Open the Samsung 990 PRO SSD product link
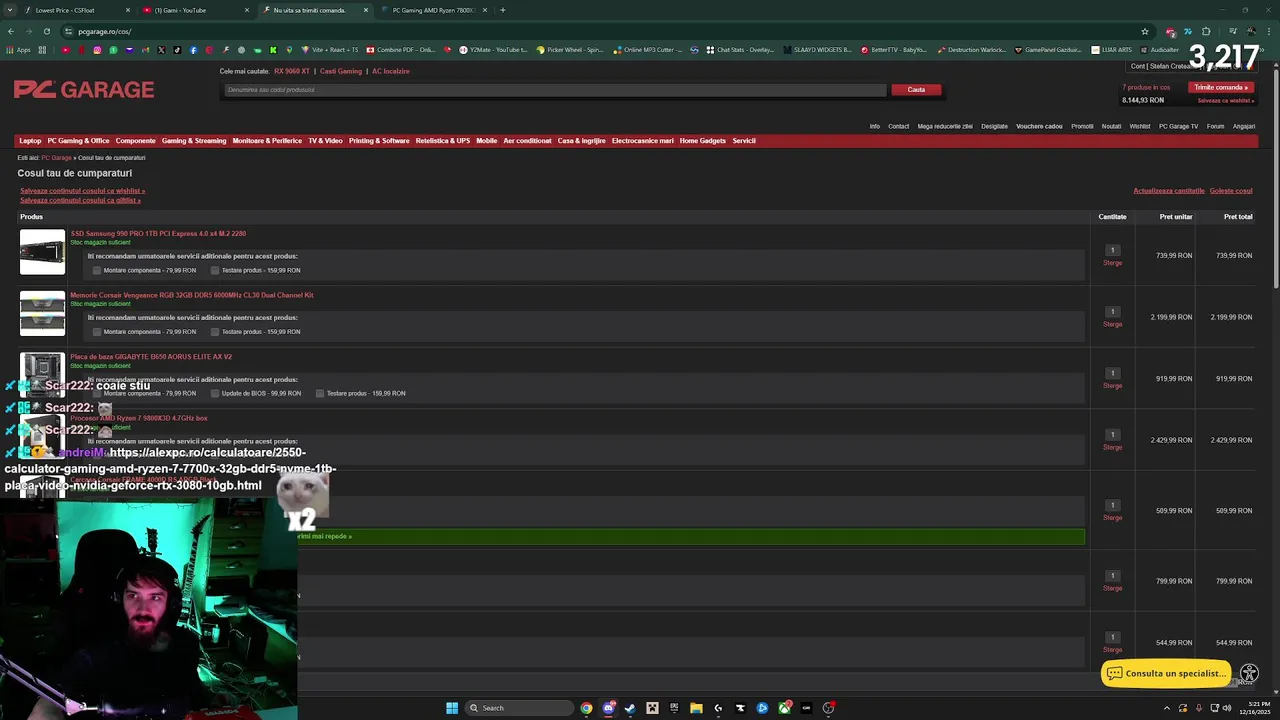 (x=158, y=234)
